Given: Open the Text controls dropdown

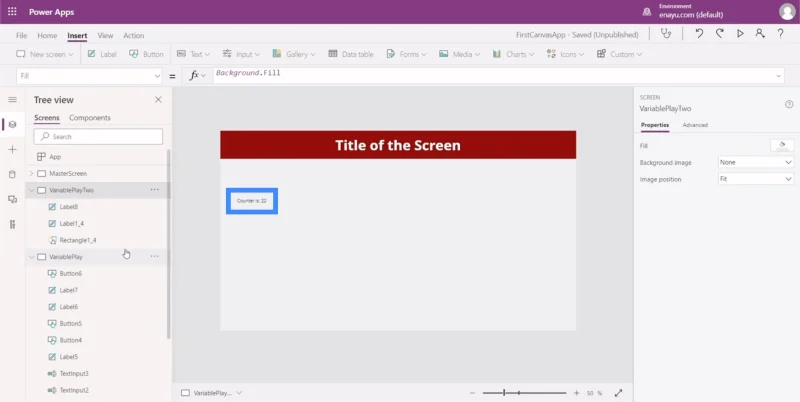Looking at the screenshot, I should (193, 54).
